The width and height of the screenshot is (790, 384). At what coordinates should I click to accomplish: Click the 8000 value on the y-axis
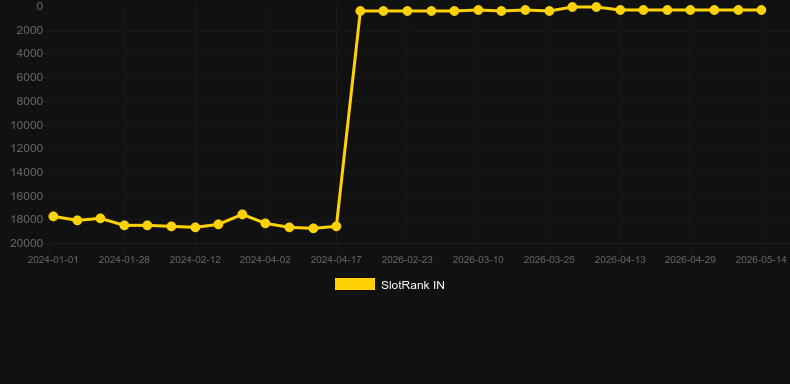[30, 101]
